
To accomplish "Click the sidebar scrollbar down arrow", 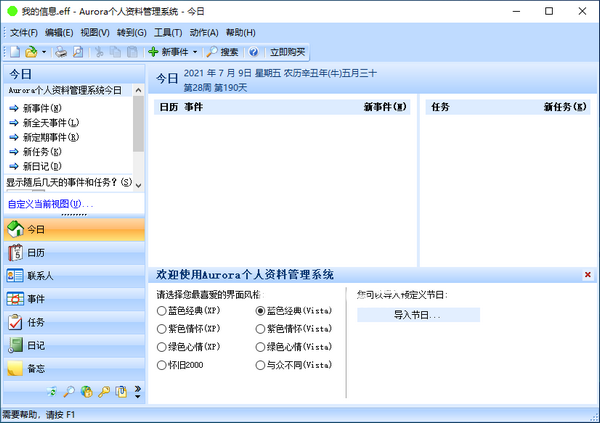I will coord(139,186).
